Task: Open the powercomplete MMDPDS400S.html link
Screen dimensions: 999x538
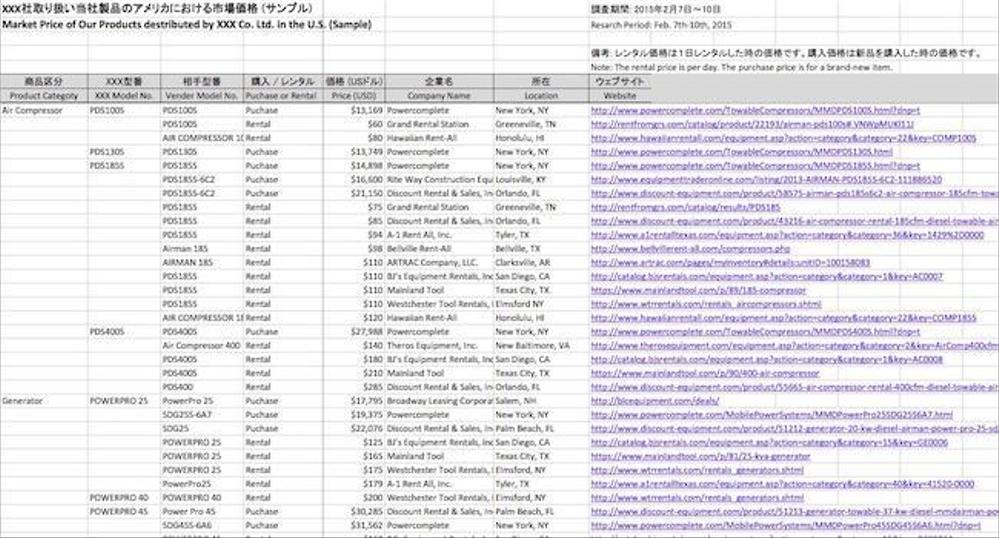Action: tap(755, 331)
